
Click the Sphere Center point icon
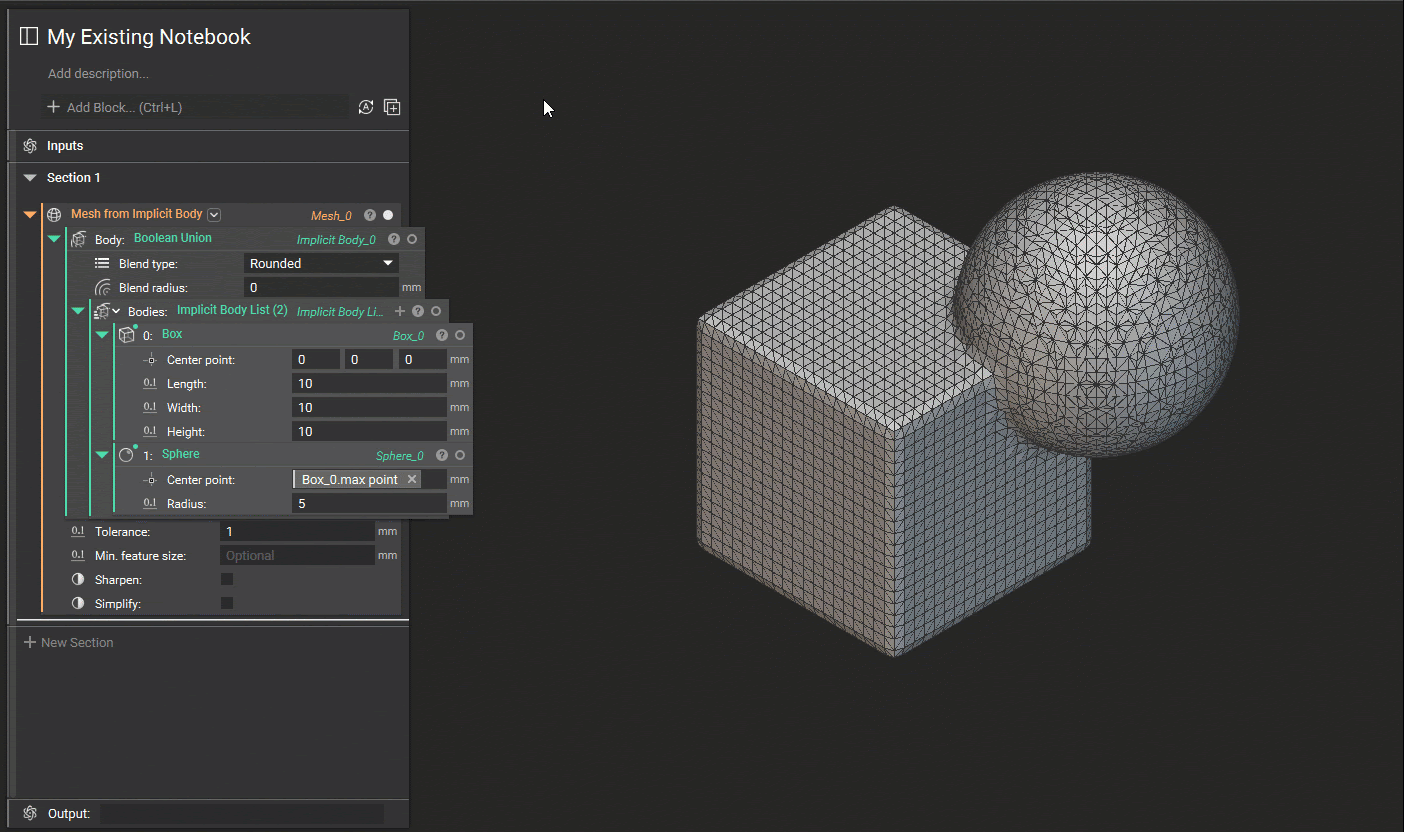click(150, 479)
